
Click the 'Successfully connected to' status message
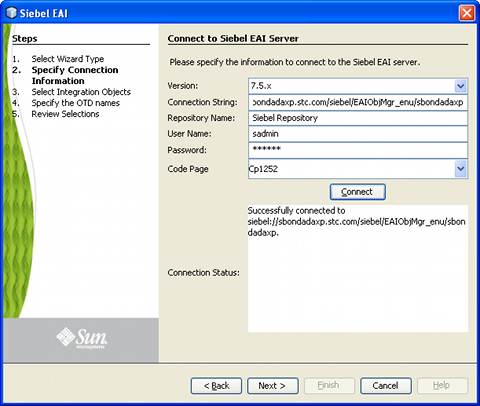[296, 211]
